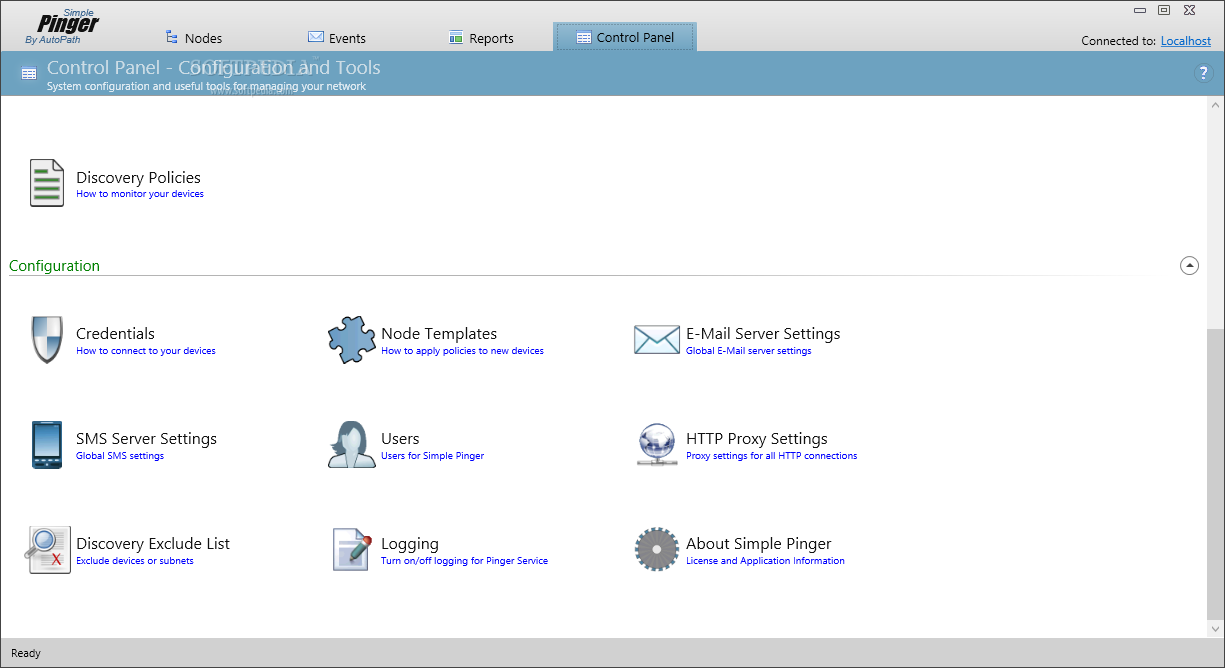Click the HTTP Proxy Settings title
Viewport: 1225px width, 668px height.
coord(757,438)
